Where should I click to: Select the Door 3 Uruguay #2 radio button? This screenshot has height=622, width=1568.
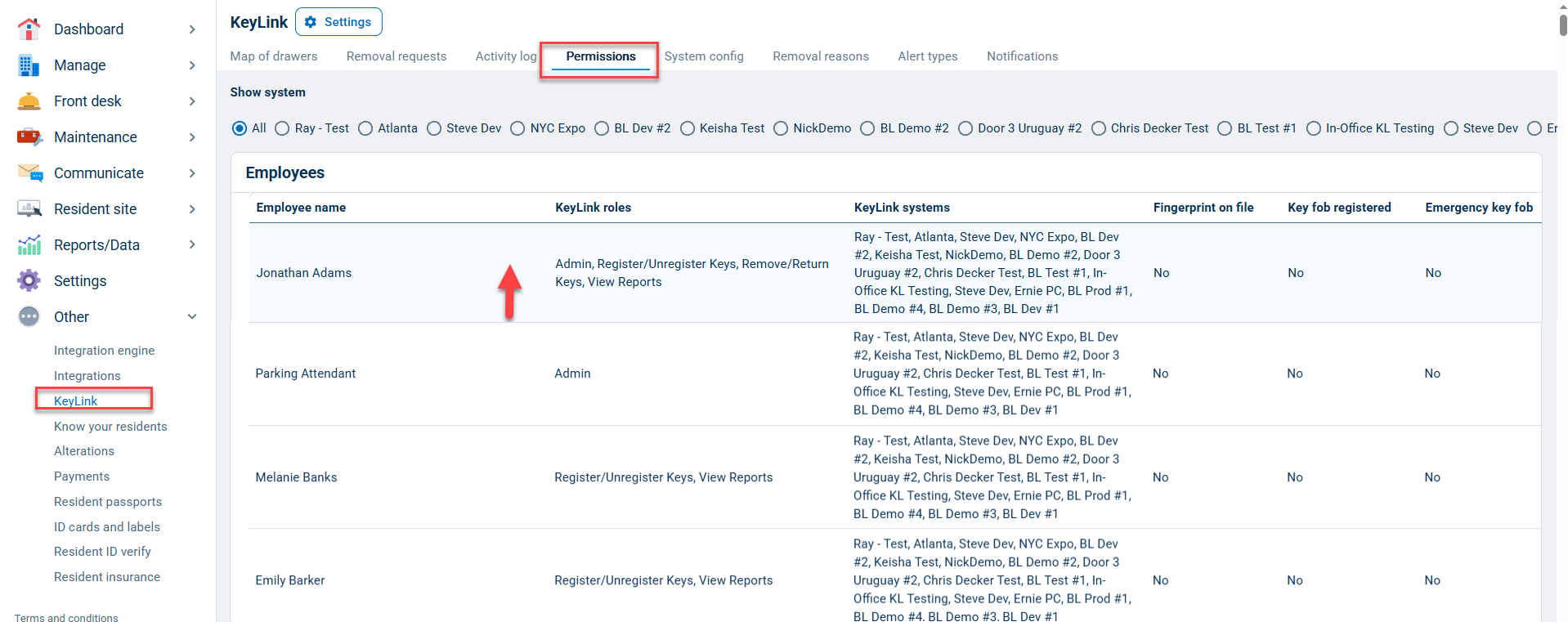tap(965, 128)
